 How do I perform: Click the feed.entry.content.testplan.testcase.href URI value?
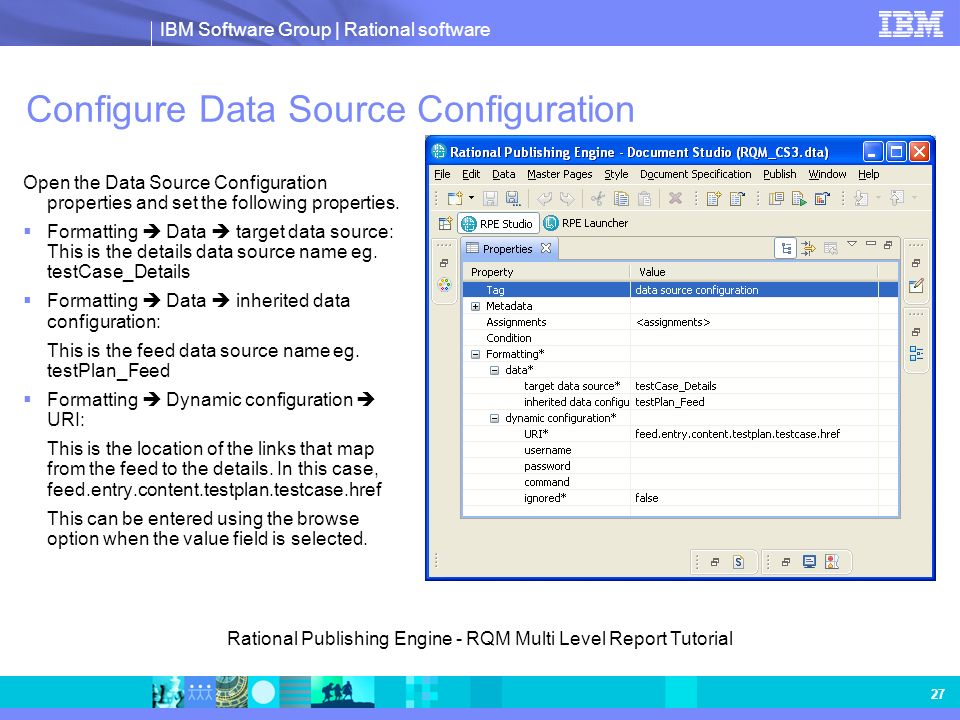754,434
